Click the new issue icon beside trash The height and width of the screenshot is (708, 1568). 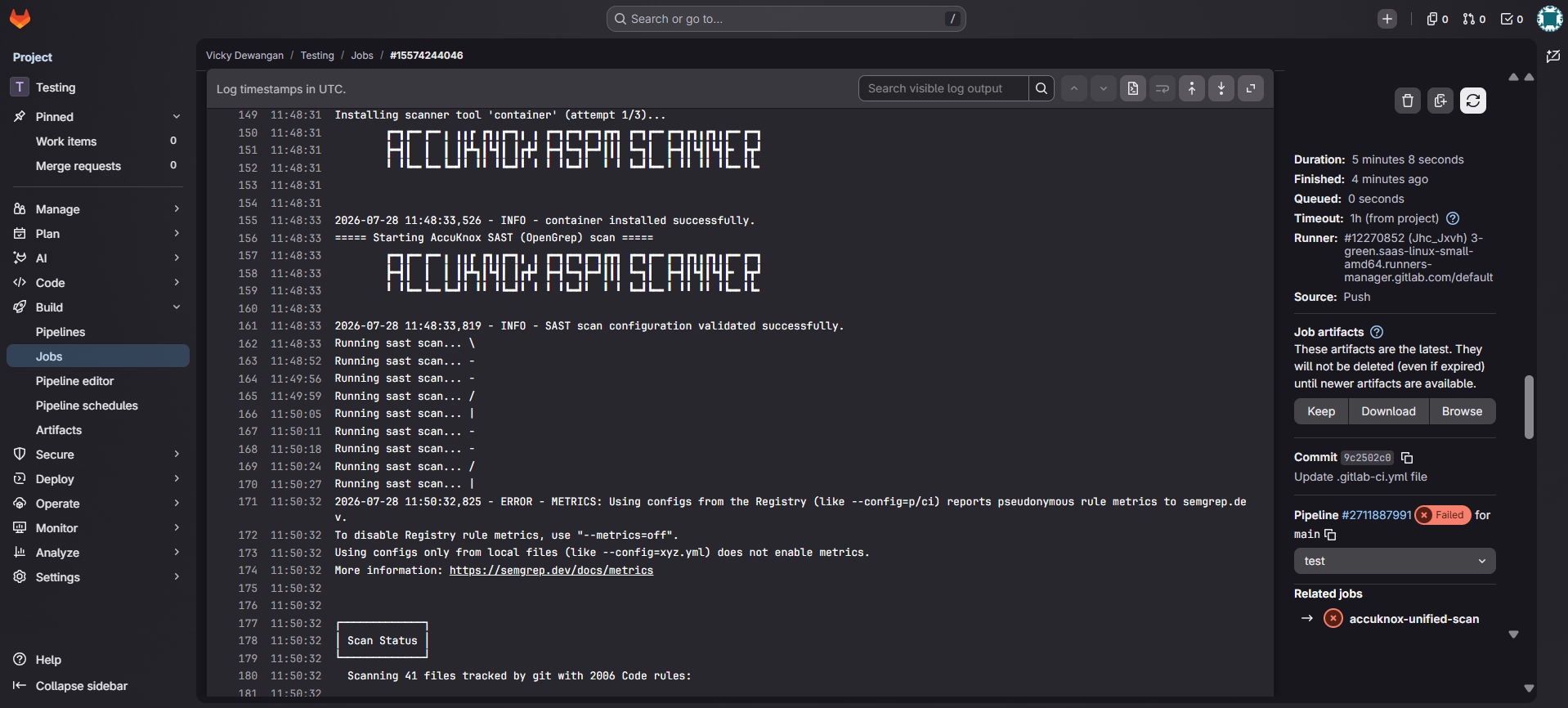point(1440,101)
